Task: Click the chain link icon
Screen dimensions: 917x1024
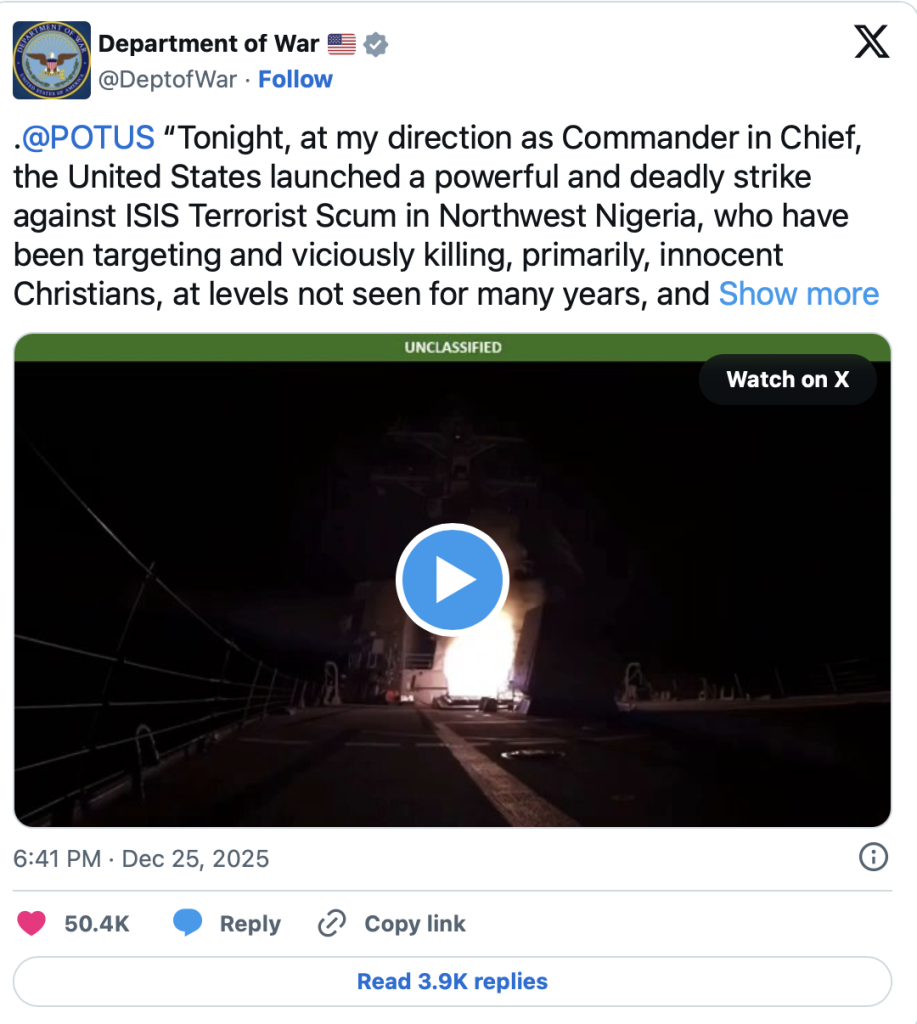Action: click(331, 923)
